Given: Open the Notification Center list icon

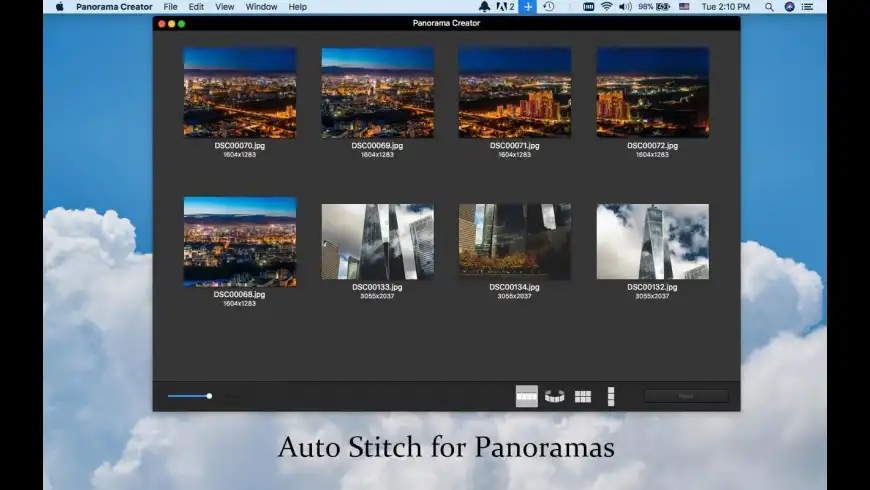Looking at the screenshot, I should click(807, 7).
